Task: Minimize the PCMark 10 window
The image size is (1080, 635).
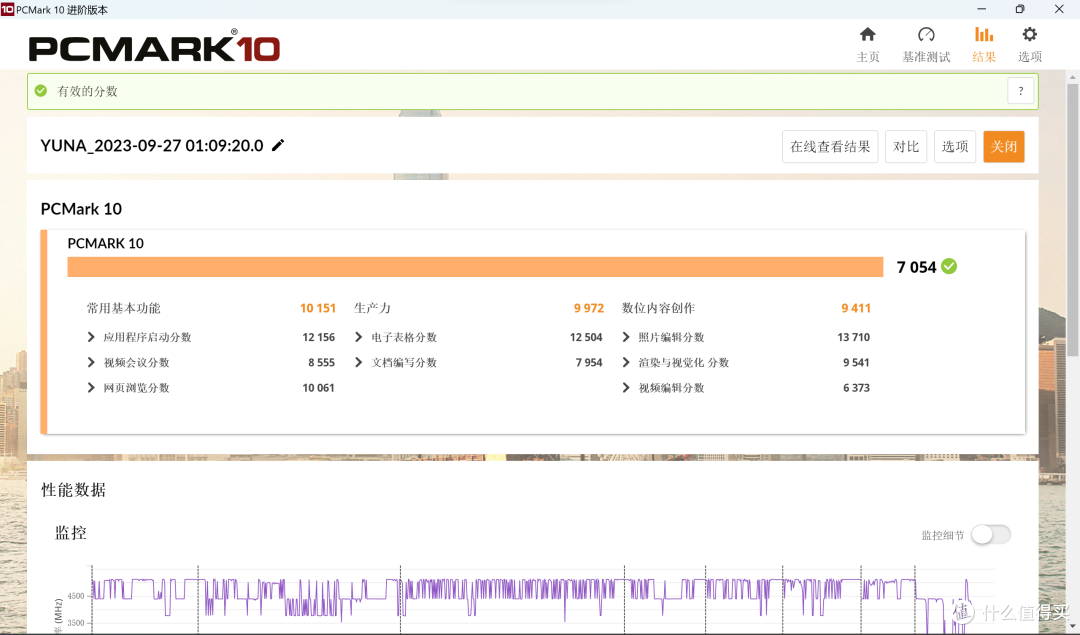Action: [982, 9]
